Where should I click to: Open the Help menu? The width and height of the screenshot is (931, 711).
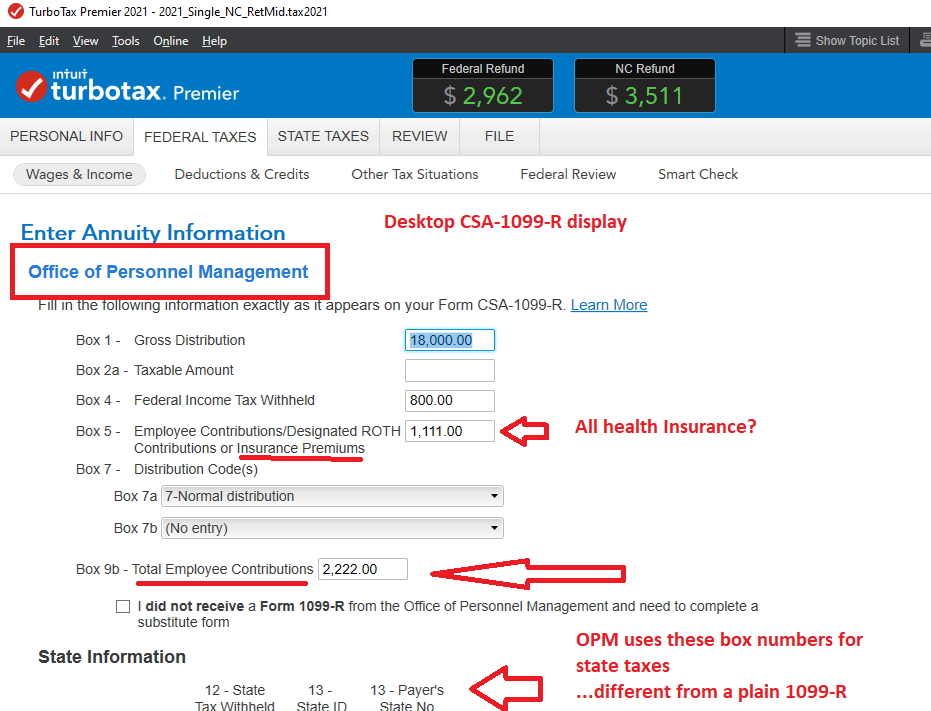coord(214,41)
